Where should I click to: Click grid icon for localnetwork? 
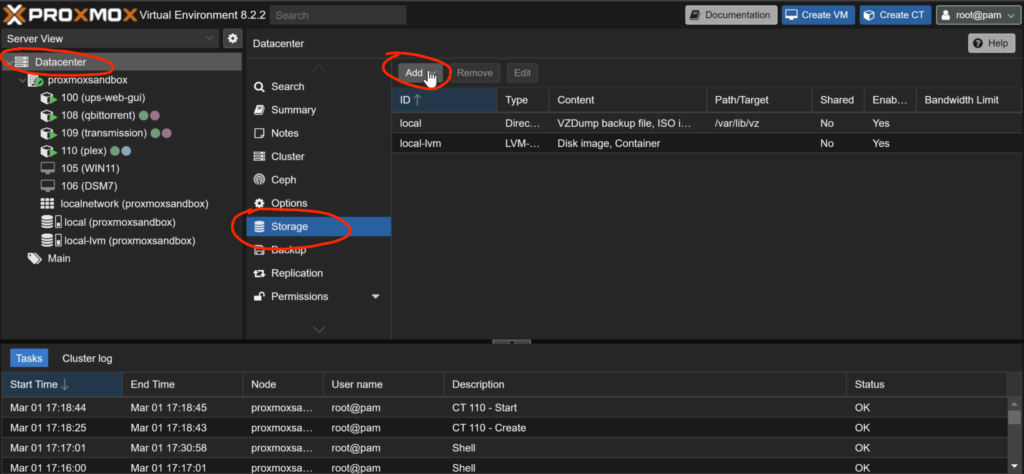(48, 204)
